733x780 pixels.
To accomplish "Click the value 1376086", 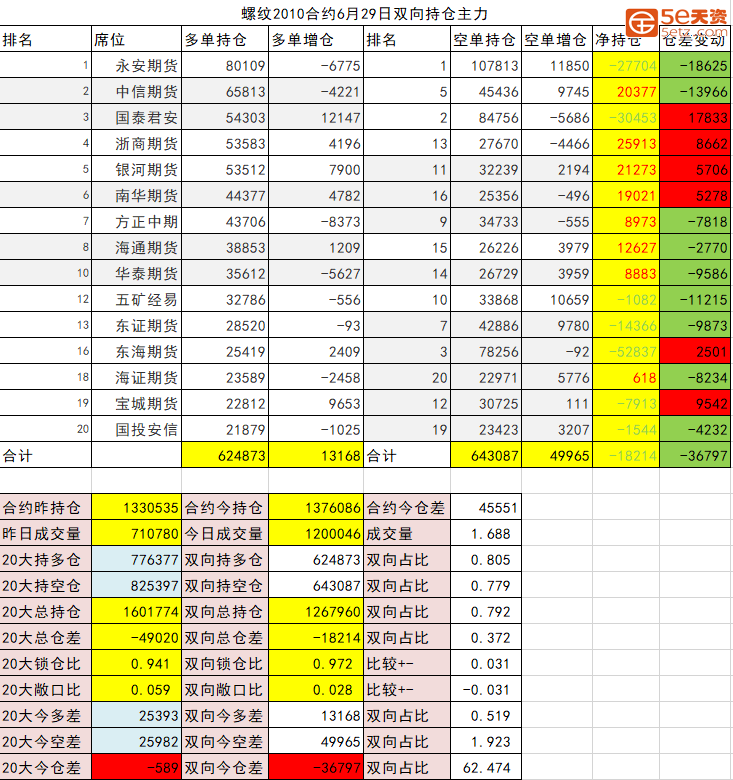I will [316, 507].
